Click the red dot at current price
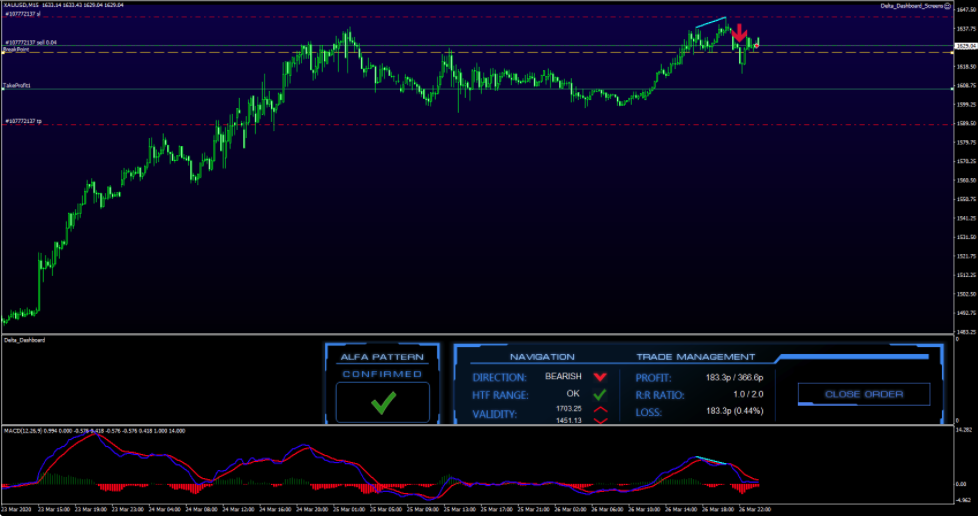This screenshot has width=978, height=516. pyautogui.click(x=757, y=46)
